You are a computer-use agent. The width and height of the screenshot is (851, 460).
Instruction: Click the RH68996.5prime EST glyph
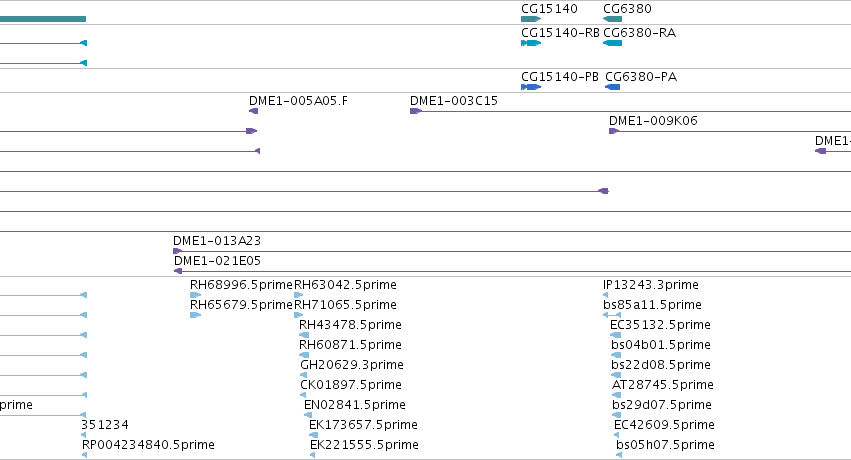point(195,295)
